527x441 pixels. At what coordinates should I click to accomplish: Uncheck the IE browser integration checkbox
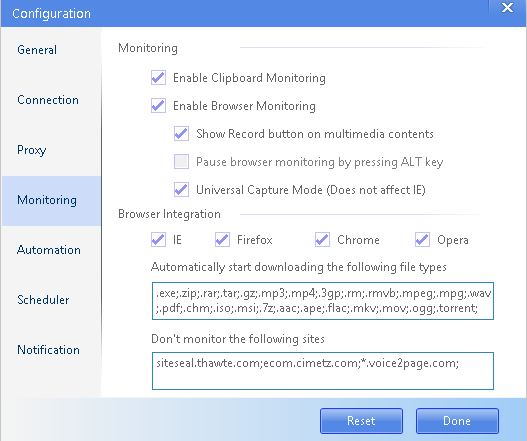tap(158, 240)
